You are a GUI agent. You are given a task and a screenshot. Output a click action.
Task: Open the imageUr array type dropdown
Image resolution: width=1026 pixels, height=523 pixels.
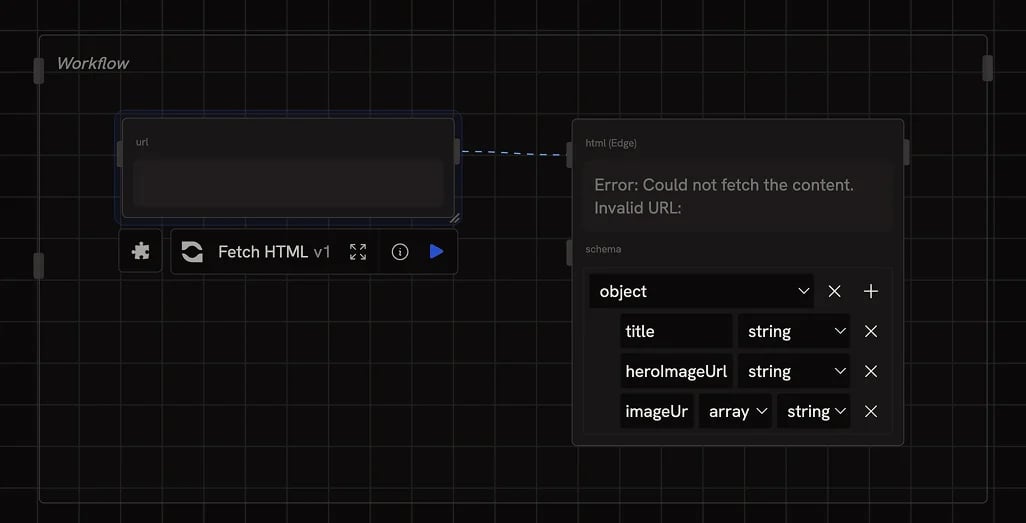coord(735,411)
